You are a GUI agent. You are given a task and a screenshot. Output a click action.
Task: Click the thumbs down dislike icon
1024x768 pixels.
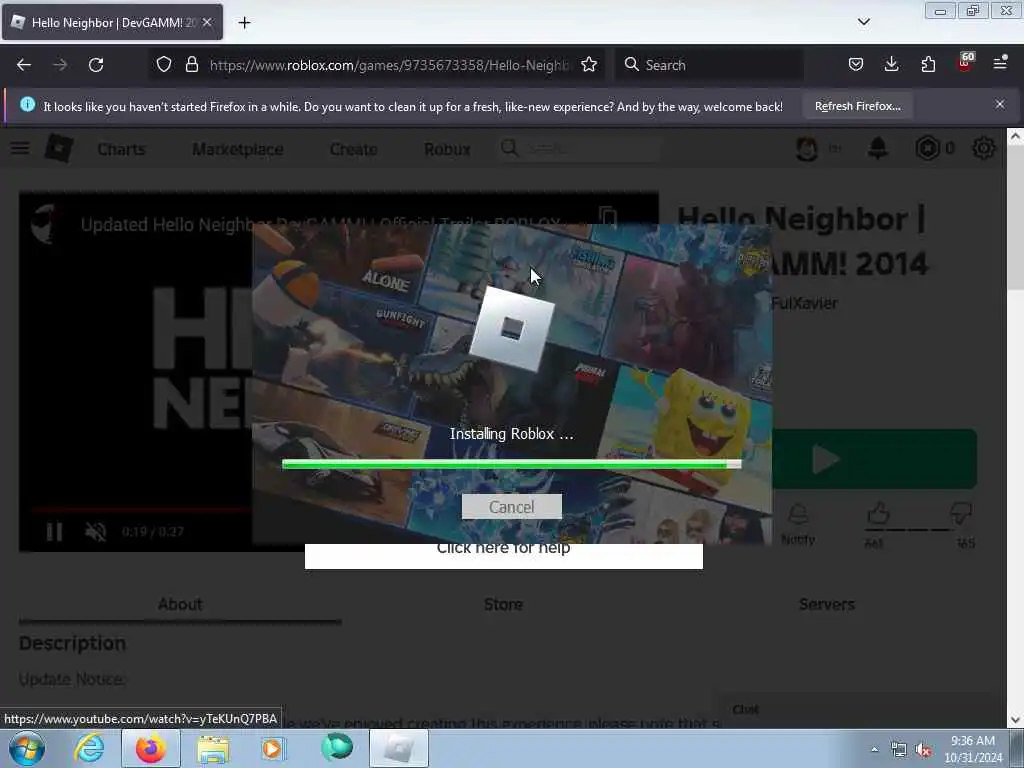pos(961,514)
